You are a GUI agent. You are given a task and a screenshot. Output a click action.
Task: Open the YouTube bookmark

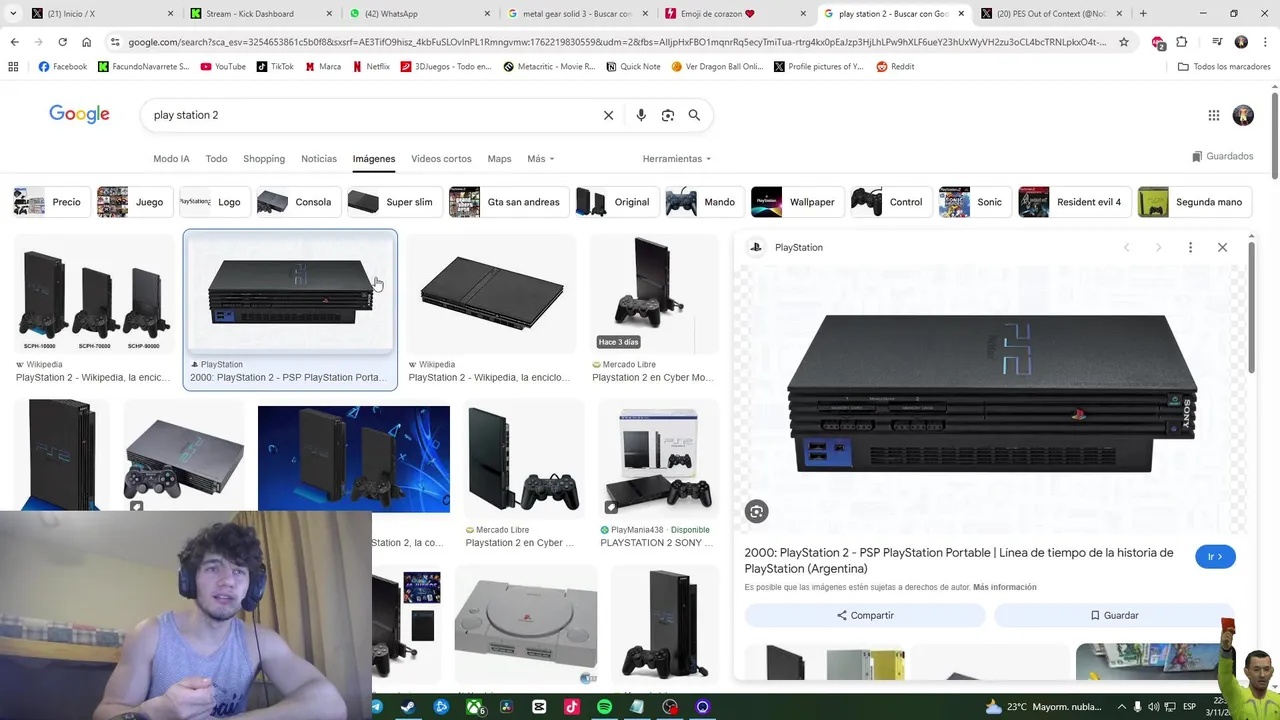pos(223,67)
